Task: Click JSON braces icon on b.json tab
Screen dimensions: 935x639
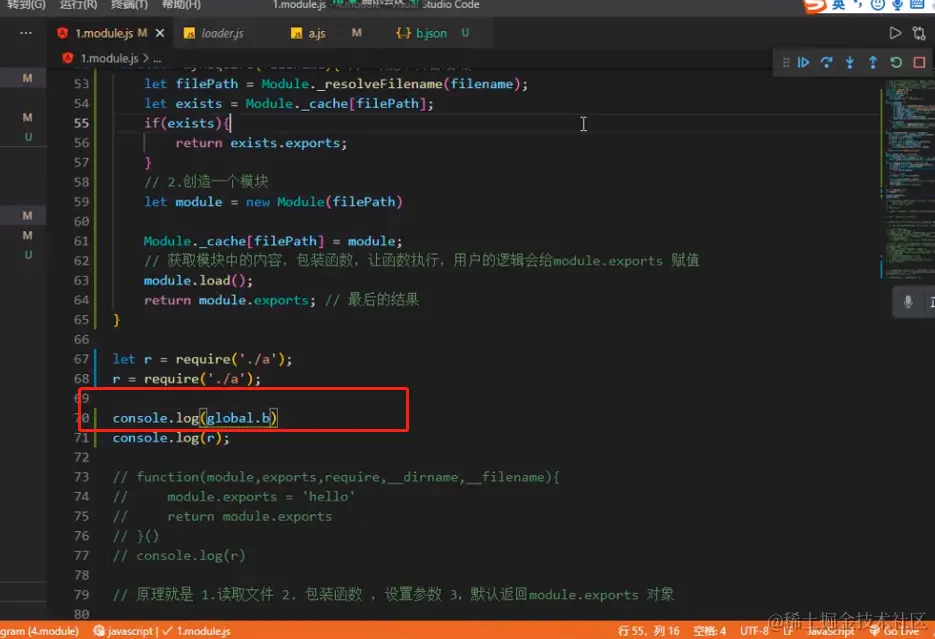Action: click(404, 33)
